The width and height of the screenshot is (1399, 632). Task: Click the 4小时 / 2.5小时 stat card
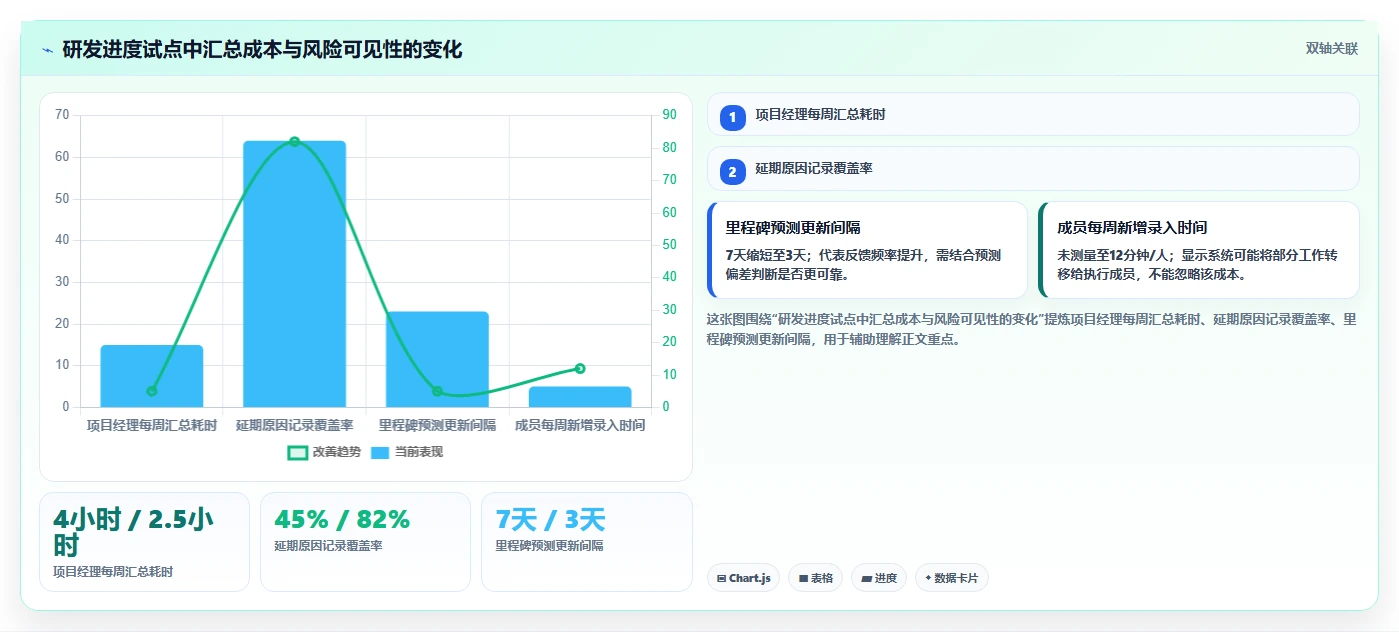(144, 542)
